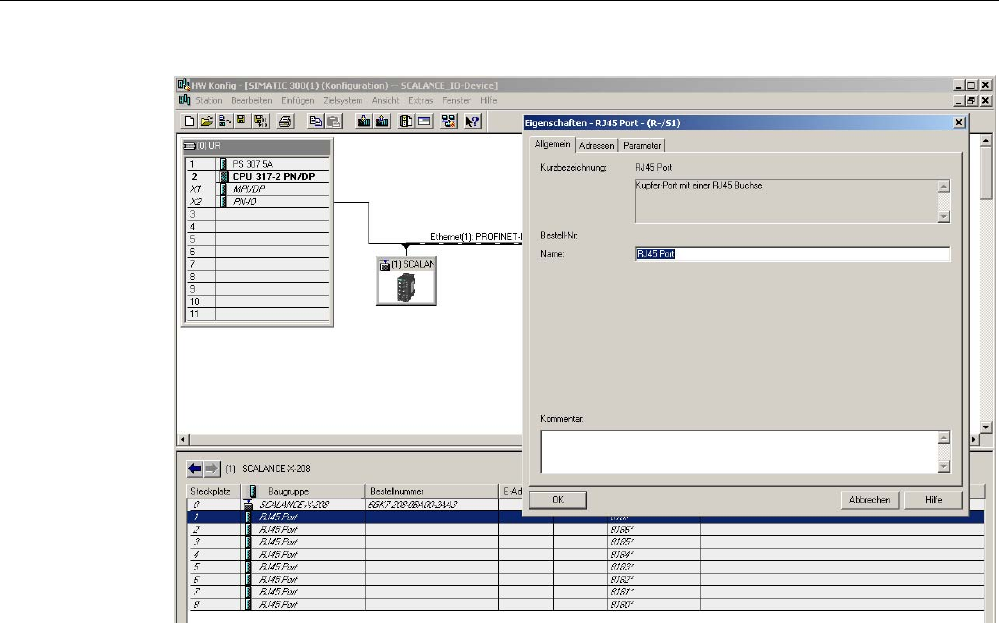
Task: Select RJ45 Port row in slot 8
Action: pos(586,605)
